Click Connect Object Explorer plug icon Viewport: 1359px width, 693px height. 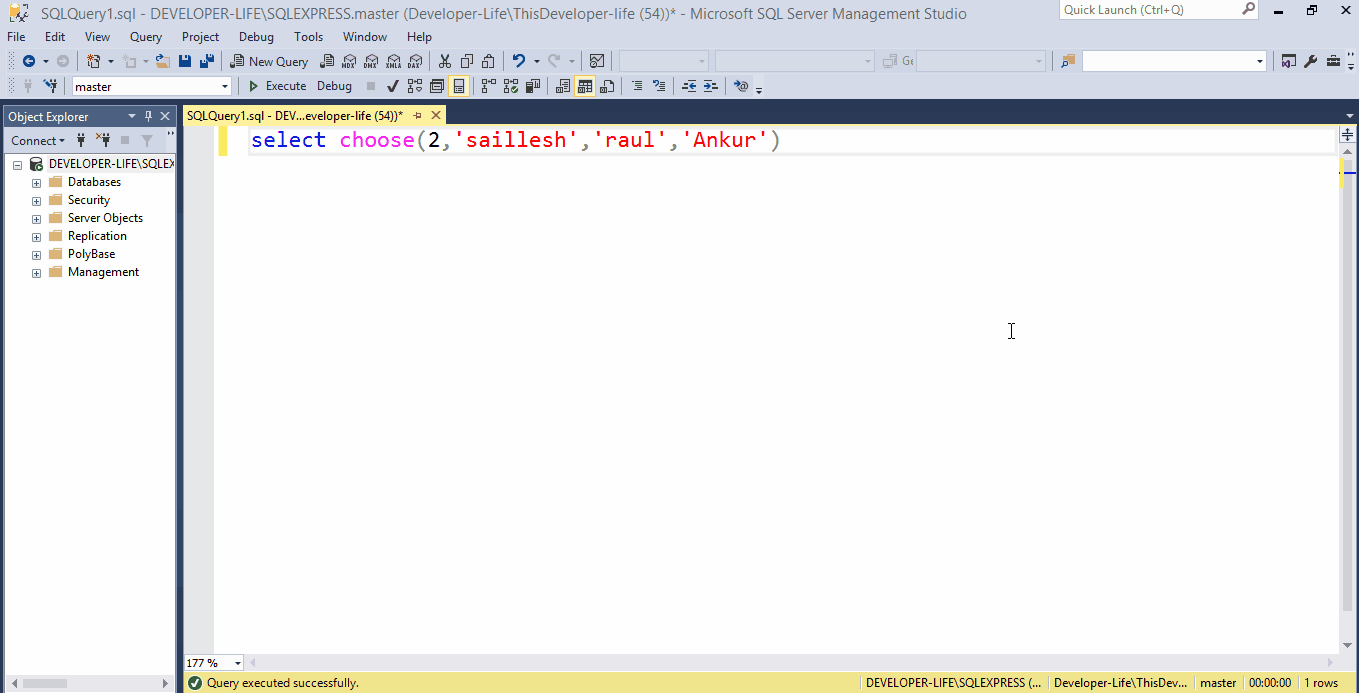81,140
